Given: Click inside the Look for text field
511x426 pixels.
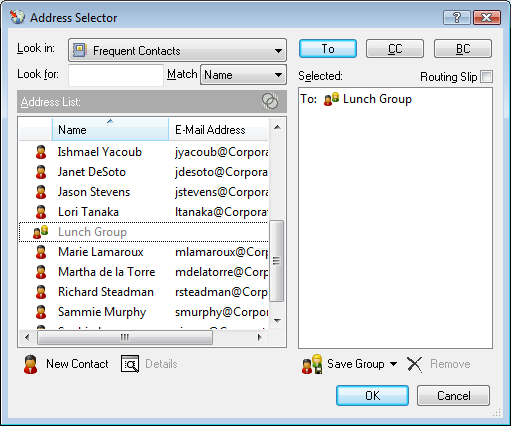Looking at the screenshot, I should 116,75.
